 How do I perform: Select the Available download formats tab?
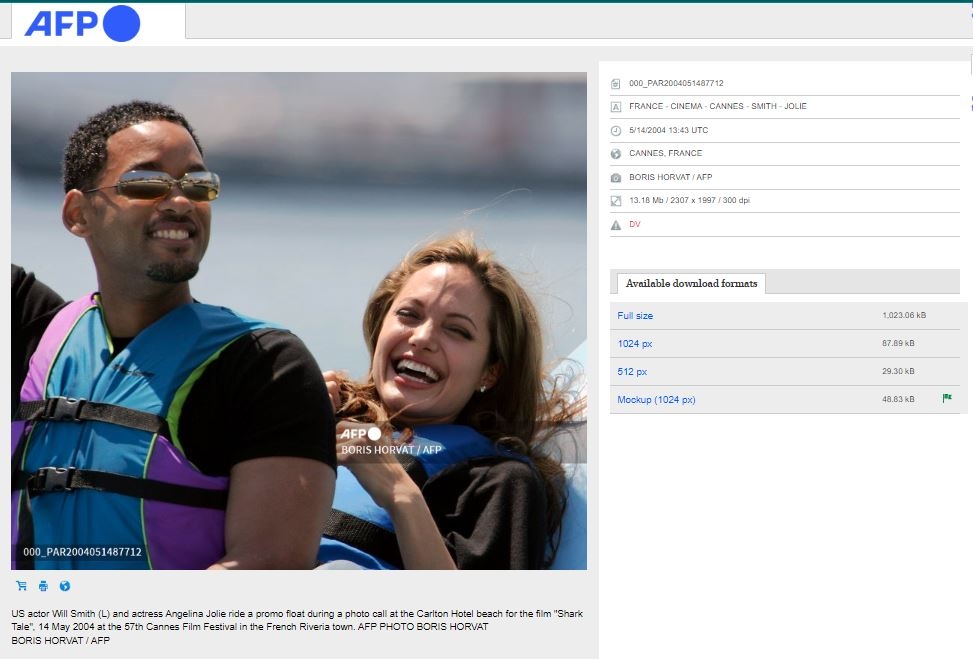click(691, 284)
